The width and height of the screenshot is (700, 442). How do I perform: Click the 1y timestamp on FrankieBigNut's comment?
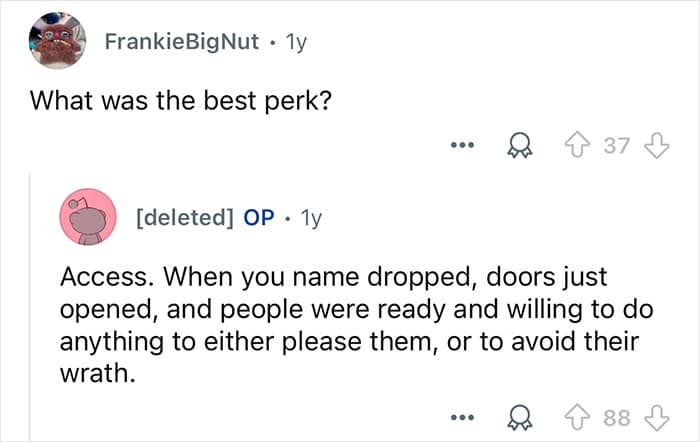point(296,43)
